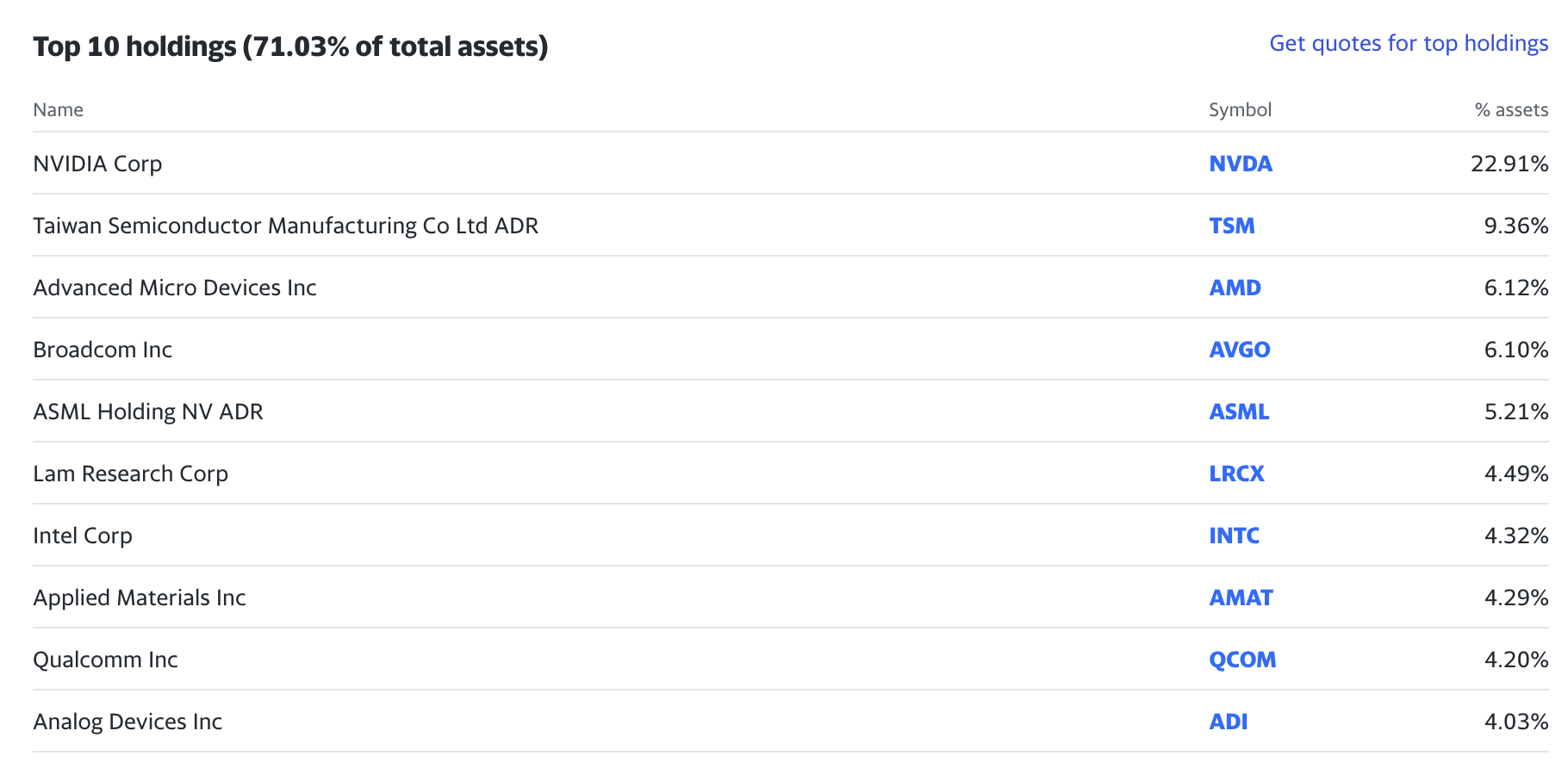Viewport: 1568px width, 768px height.
Task: Open the QCOM ticker symbol link
Action: pos(1242,660)
